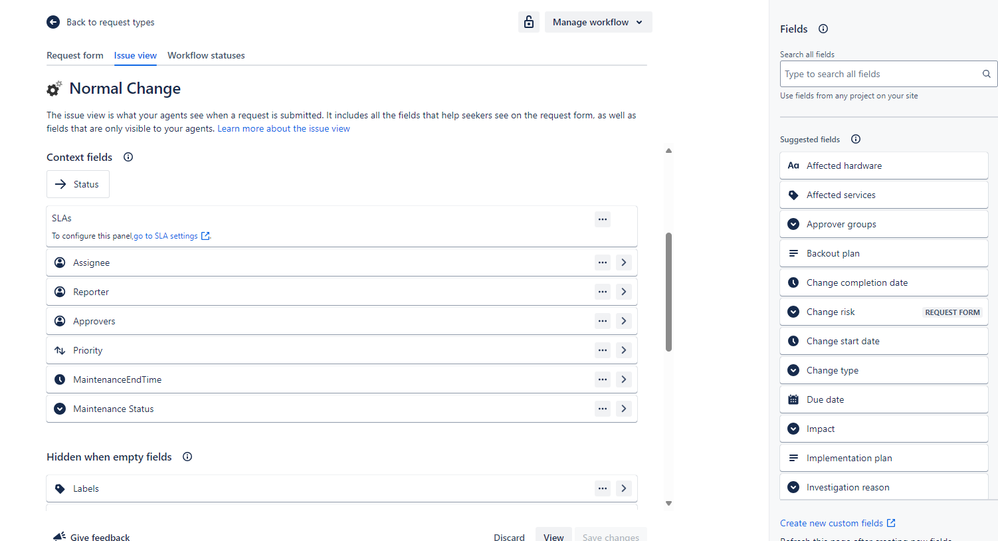The image size is (998, 541).
Task: Open the Hidden when empty fields info icon
Action: click(x=187, y=457)
